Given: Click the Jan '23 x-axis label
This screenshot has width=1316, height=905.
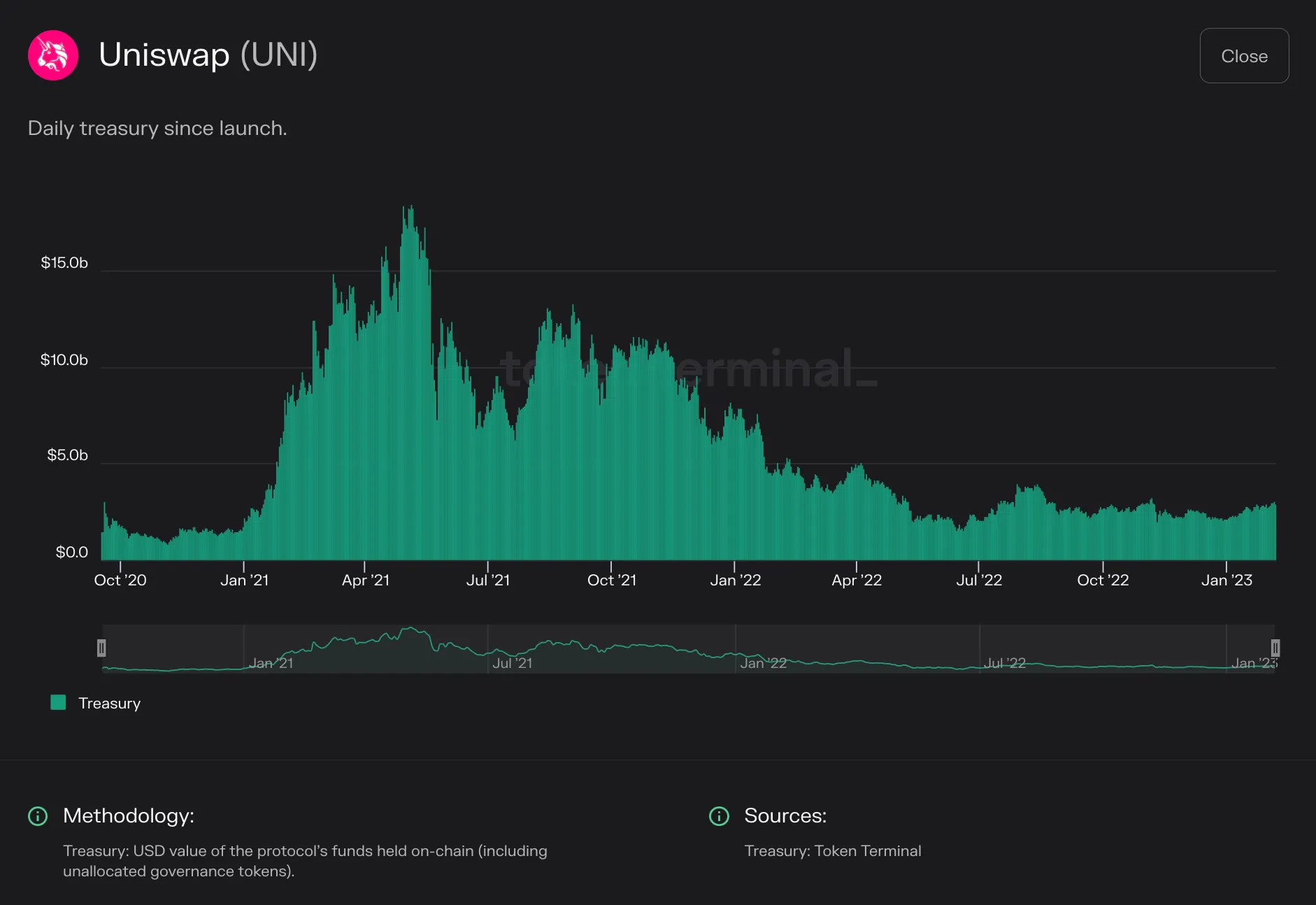Looking at the screenshot, I should click(x=1226, y=580).
